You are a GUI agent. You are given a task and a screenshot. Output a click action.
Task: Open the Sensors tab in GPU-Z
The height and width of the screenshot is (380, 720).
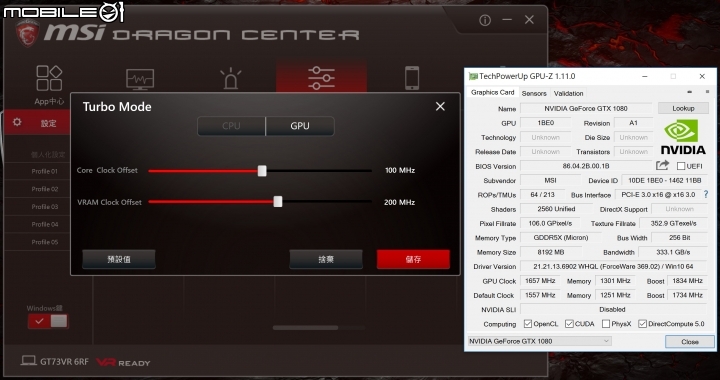534,93
